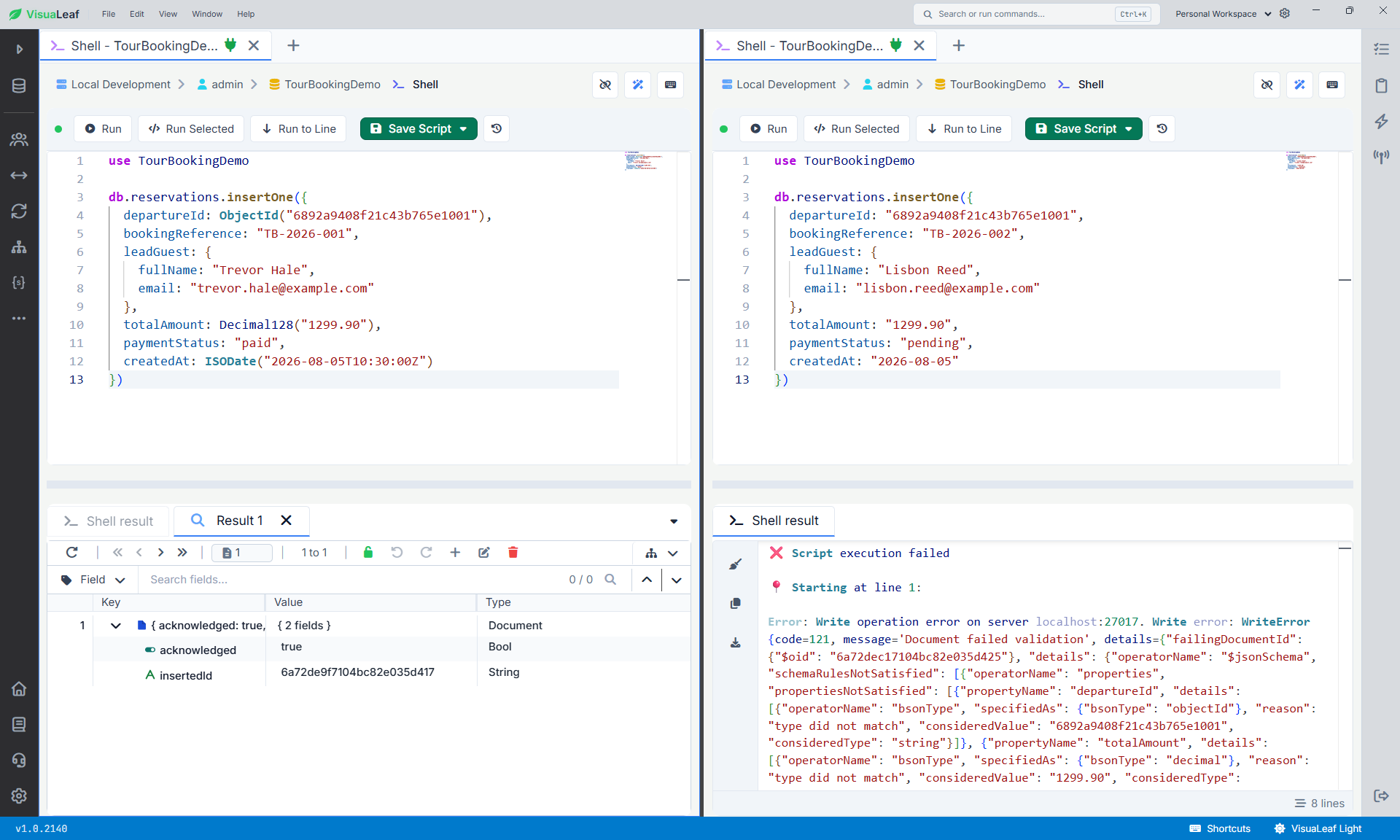Refresh the Result 1 grid

tap(71, 553)
